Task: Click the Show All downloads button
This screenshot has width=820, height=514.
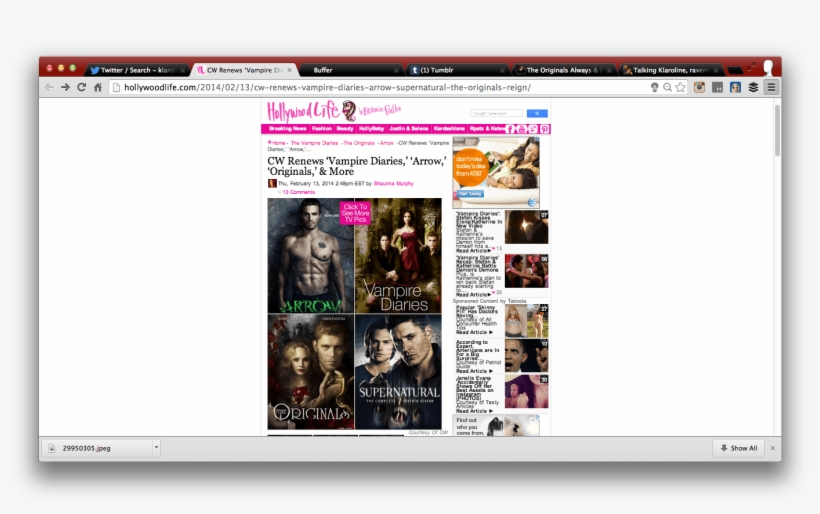Action: 740,448
